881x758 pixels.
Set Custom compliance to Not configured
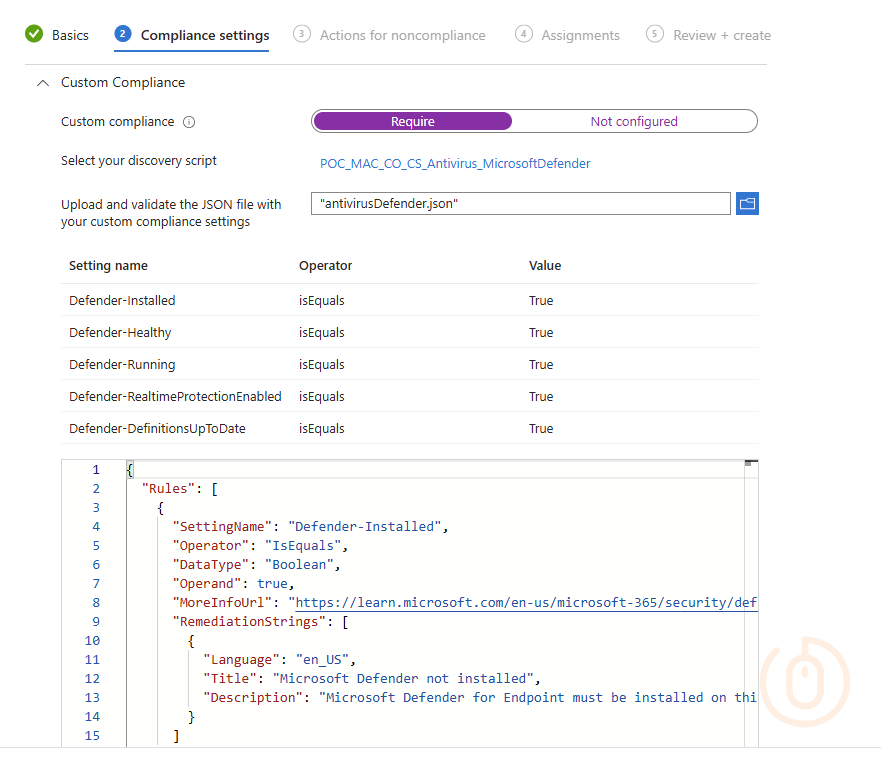pyautogui.click(x=634, y=121)
